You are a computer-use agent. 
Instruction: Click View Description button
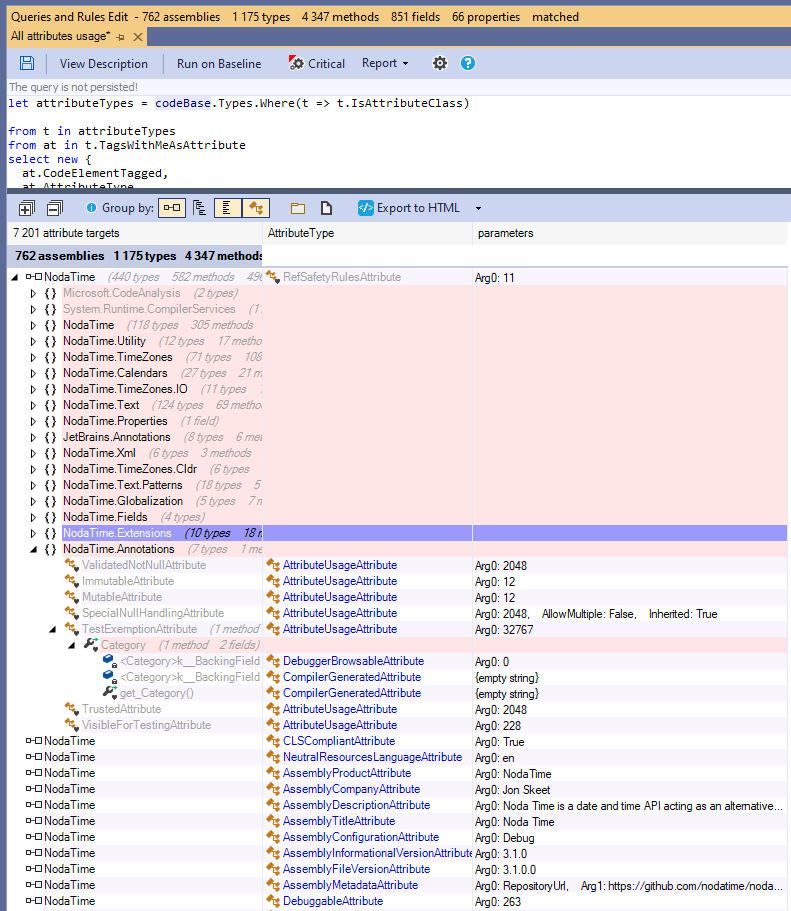[x=104, y=64]
